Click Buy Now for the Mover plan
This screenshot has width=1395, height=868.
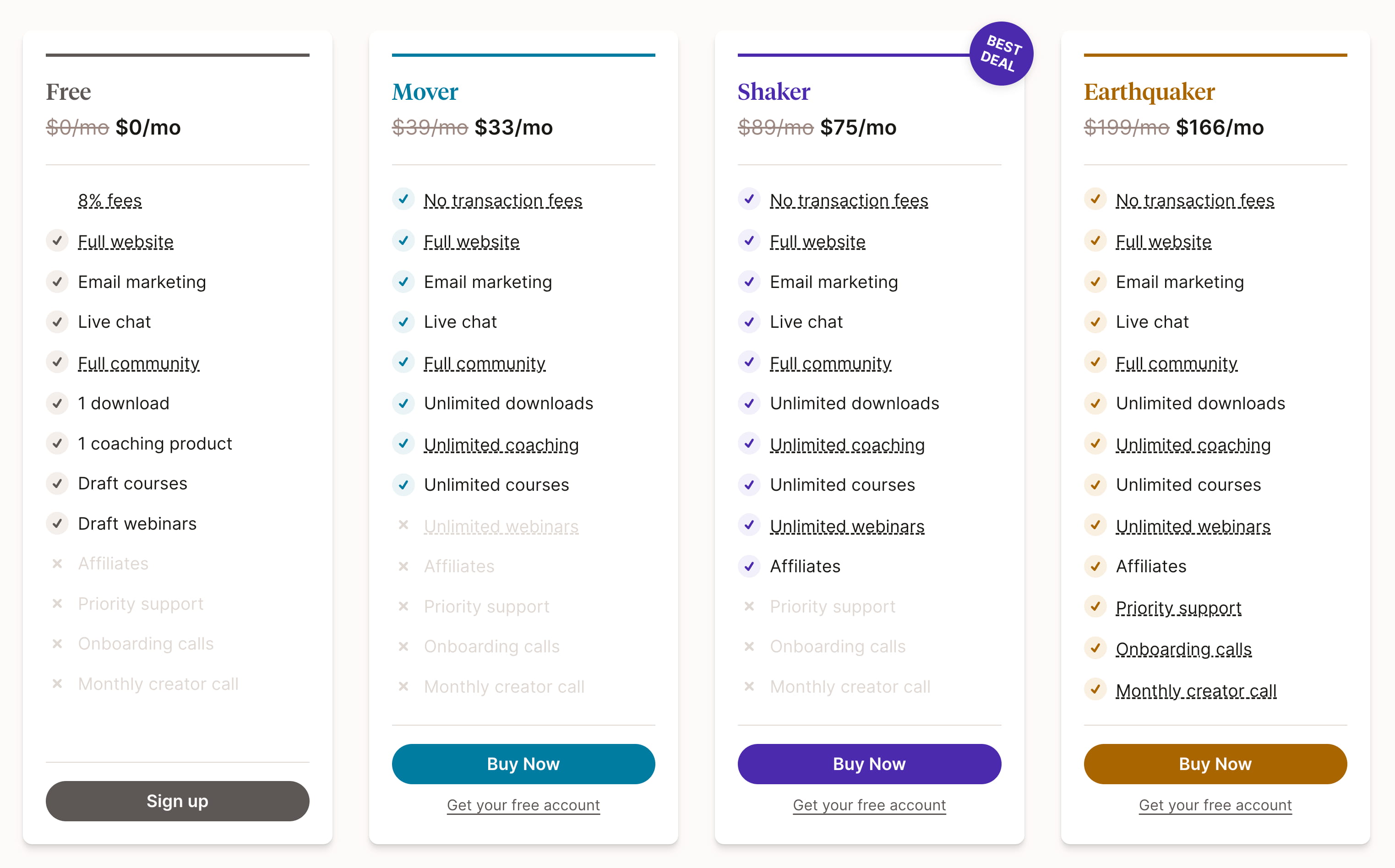point(523,764)
